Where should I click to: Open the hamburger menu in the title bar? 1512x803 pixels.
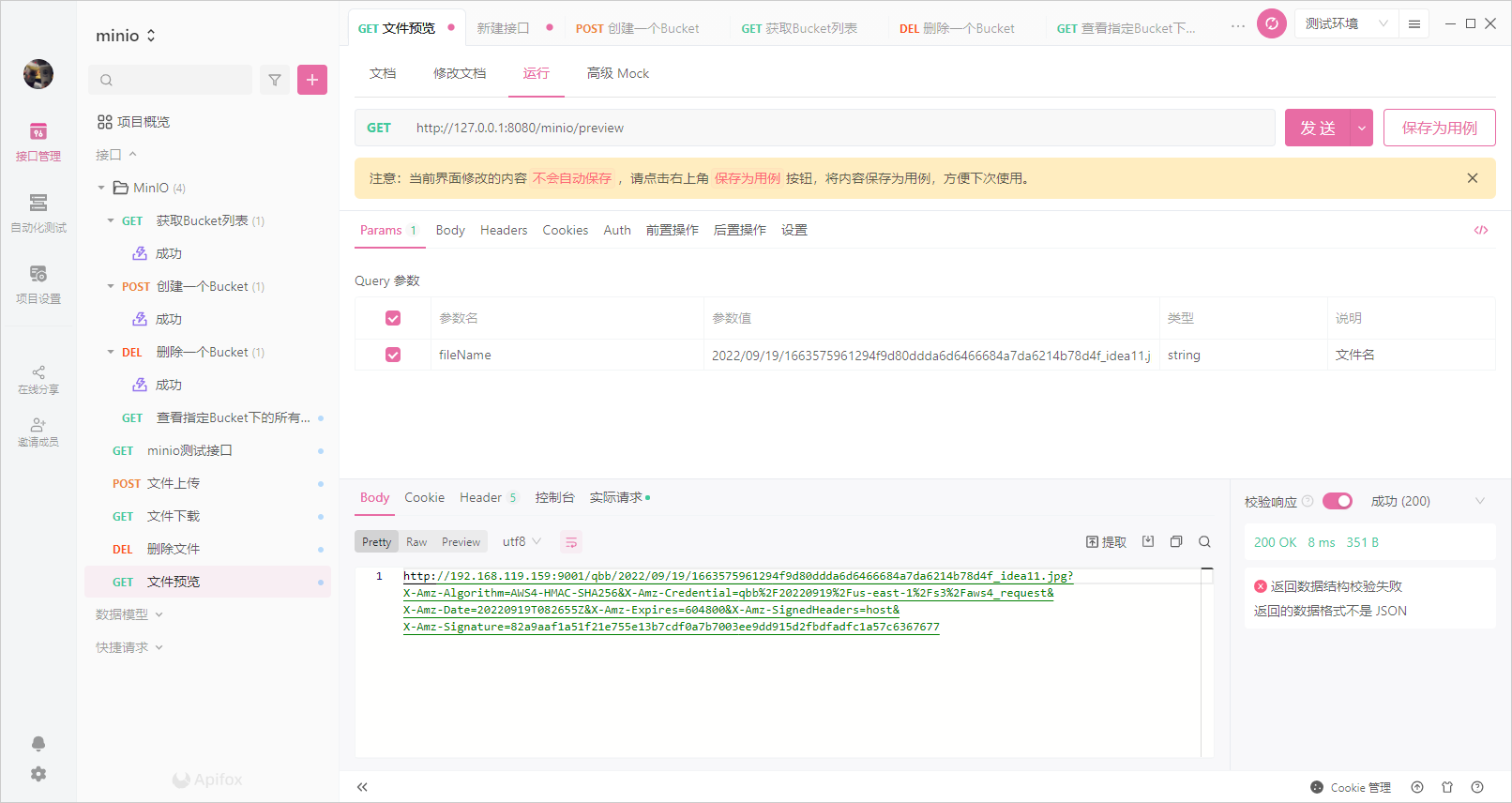click(x=1414, y=23)
